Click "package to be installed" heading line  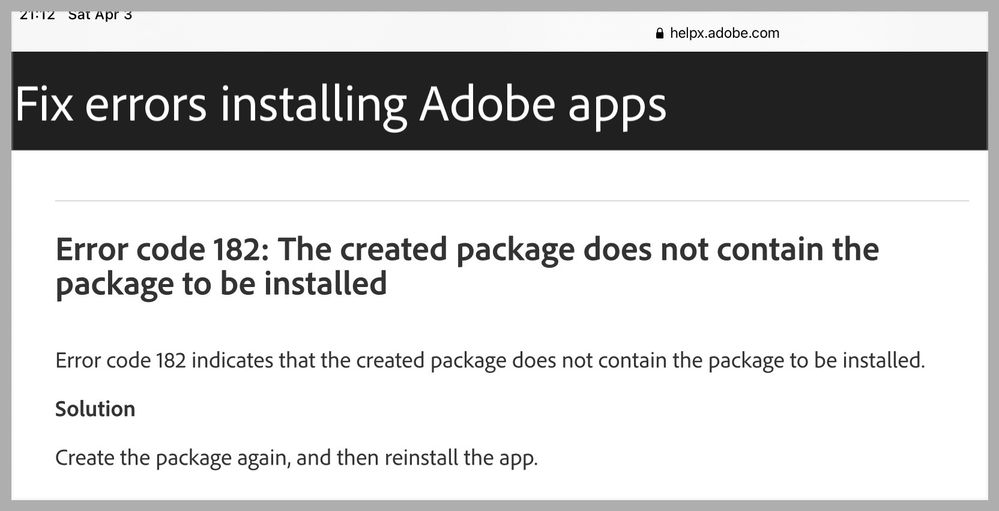pyautogui.click(x=221, y=284)
